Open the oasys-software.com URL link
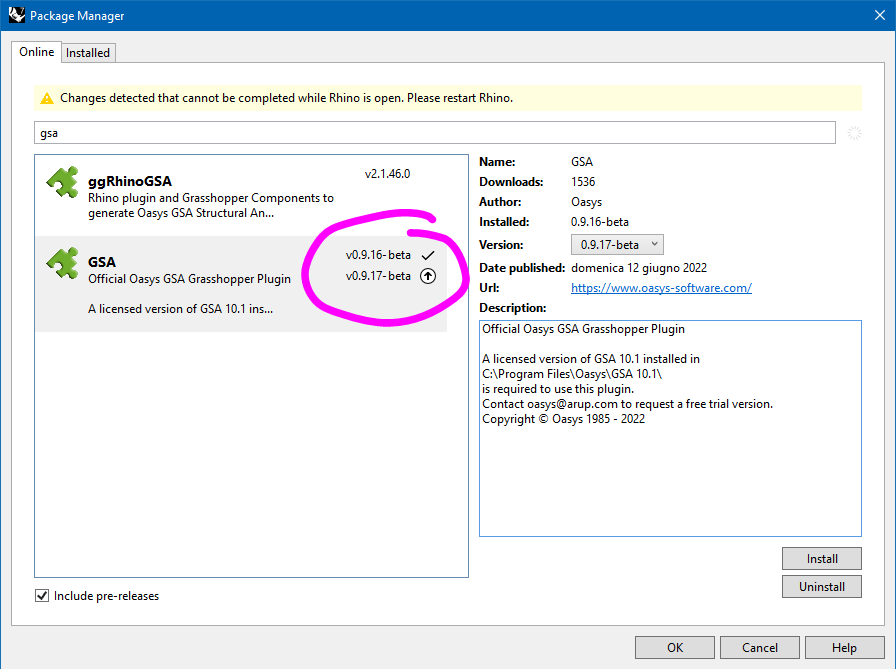 [661, 288]
